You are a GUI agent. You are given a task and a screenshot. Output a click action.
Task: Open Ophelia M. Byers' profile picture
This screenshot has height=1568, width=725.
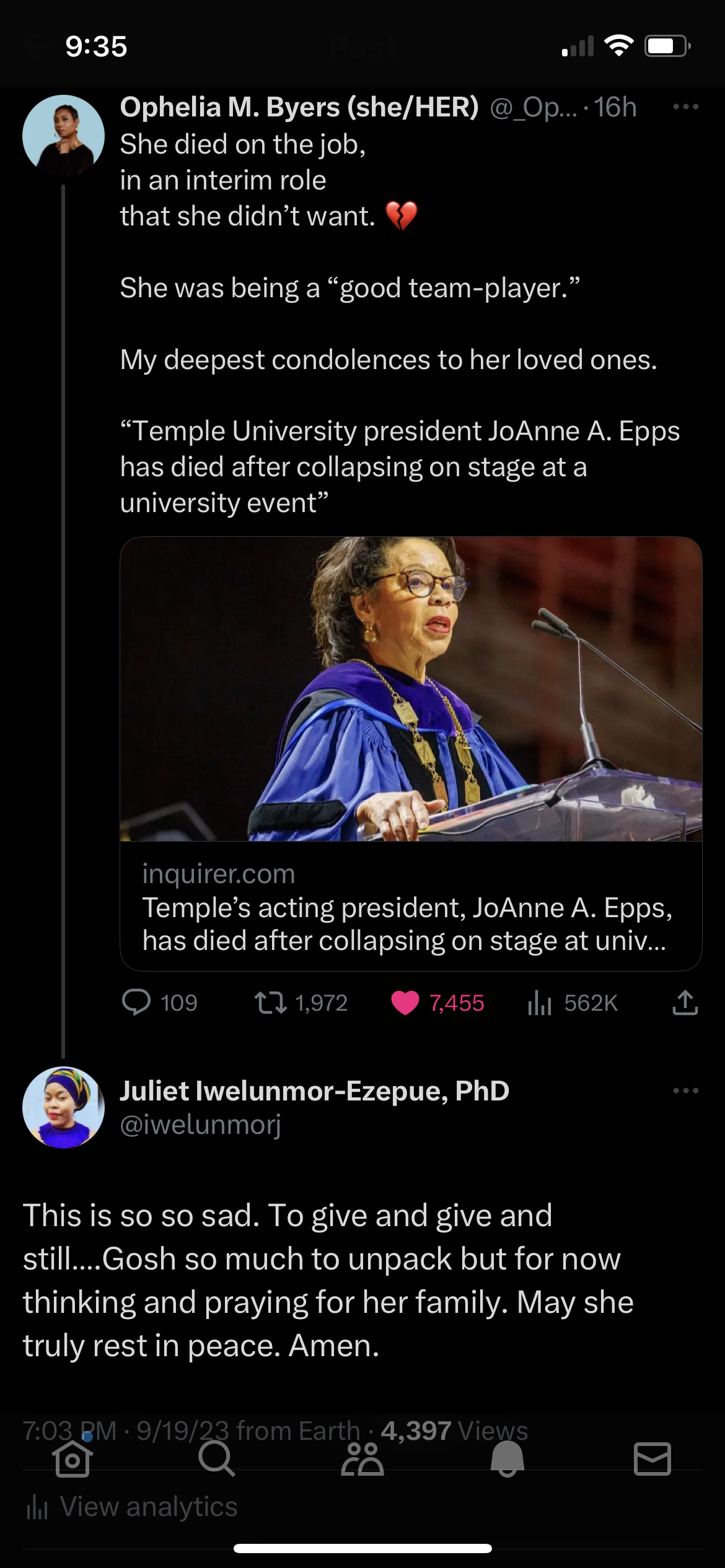(x=63, y=136)
